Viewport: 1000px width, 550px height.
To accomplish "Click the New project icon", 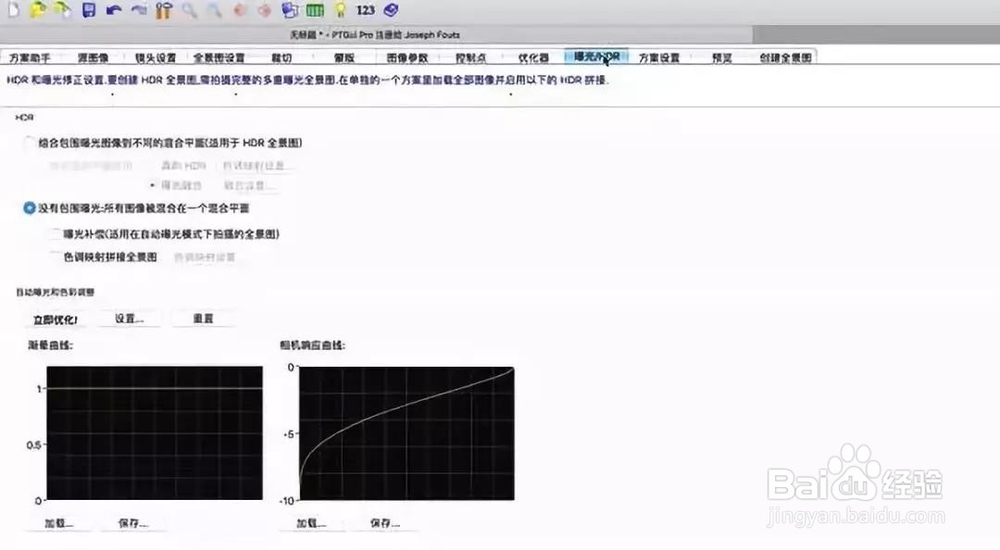I will click(13, 10).
